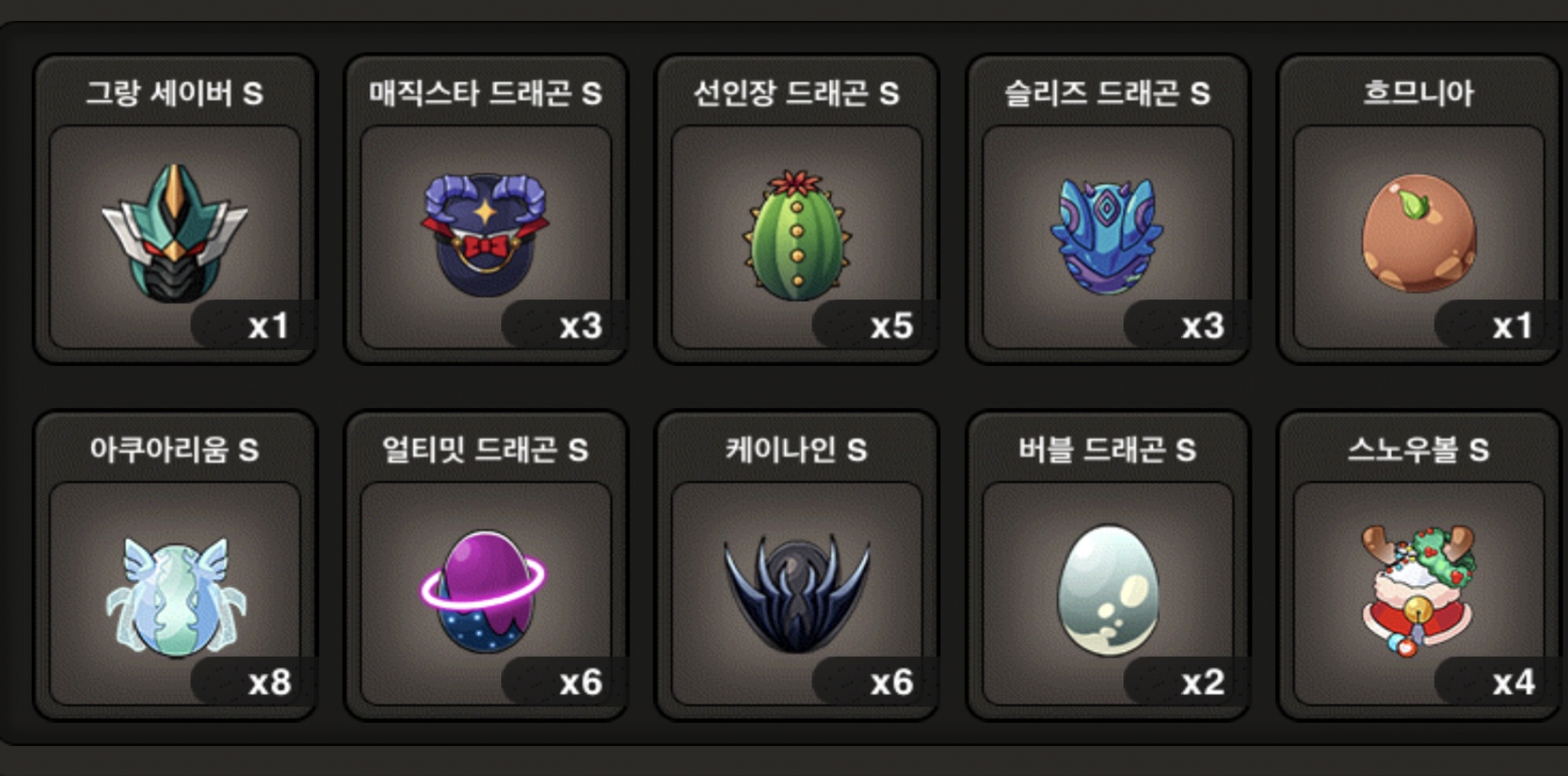
Task: Click the 선인장 드래곤 S x5 quantity badge
Action: [874, 326]
